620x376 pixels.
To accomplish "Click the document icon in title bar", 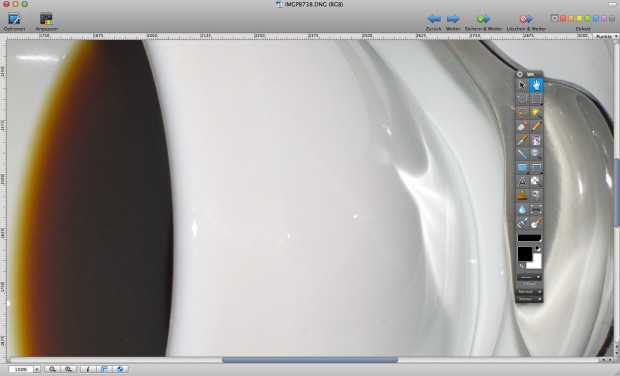I will (279, 4).
